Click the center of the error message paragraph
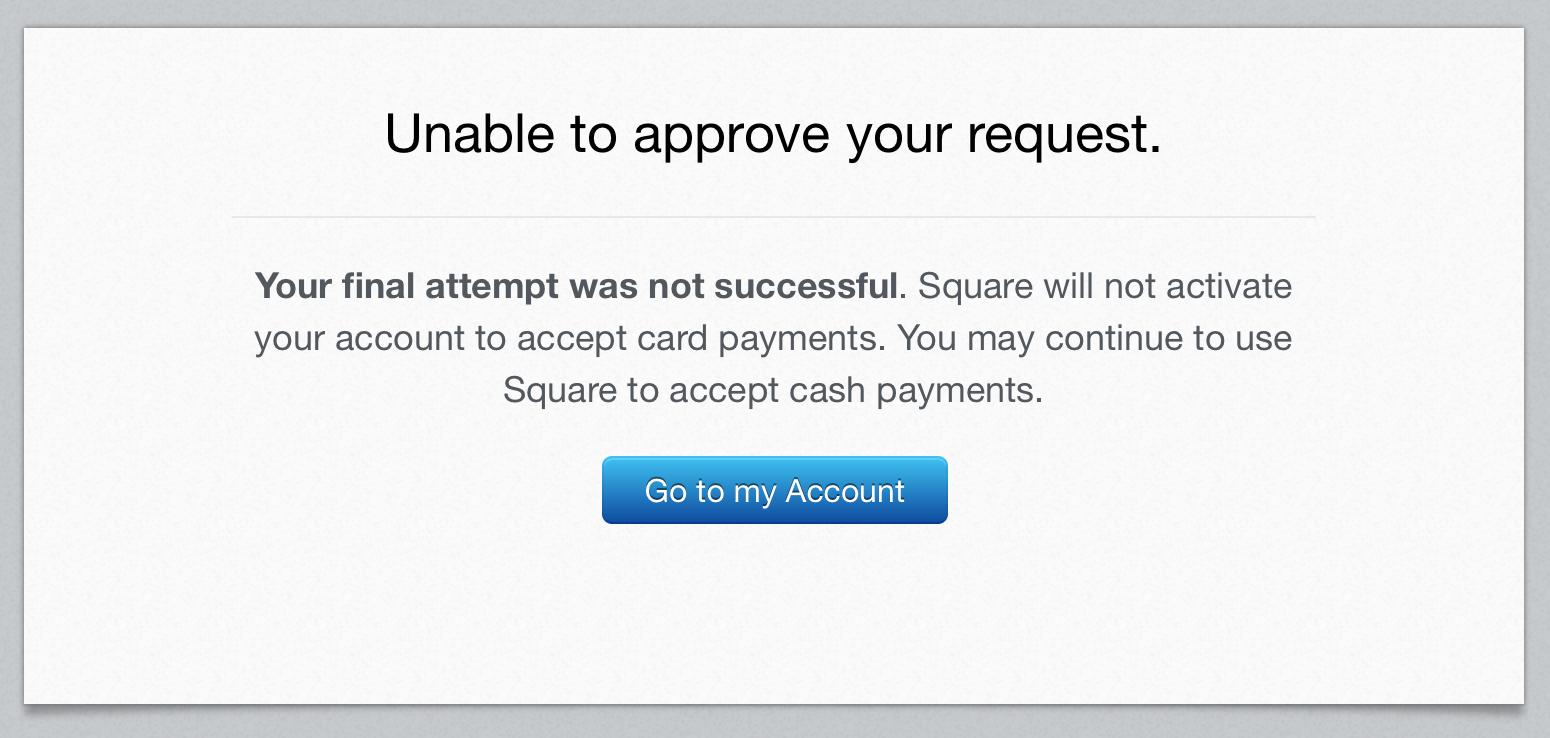This screenshot has width=1550, height=738. (x=773, y=337)
